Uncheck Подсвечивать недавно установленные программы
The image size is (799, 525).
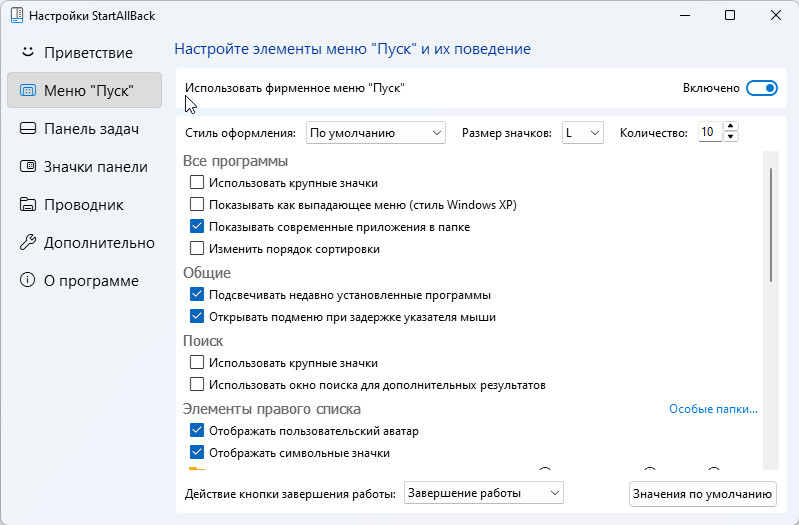[x=197, y=295]
